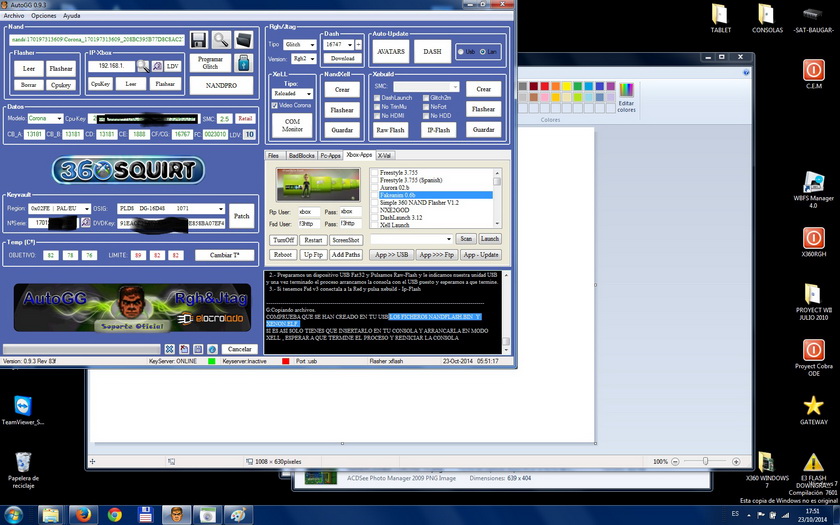Click the Raw Flash button
840x525 pixels.
390,130
